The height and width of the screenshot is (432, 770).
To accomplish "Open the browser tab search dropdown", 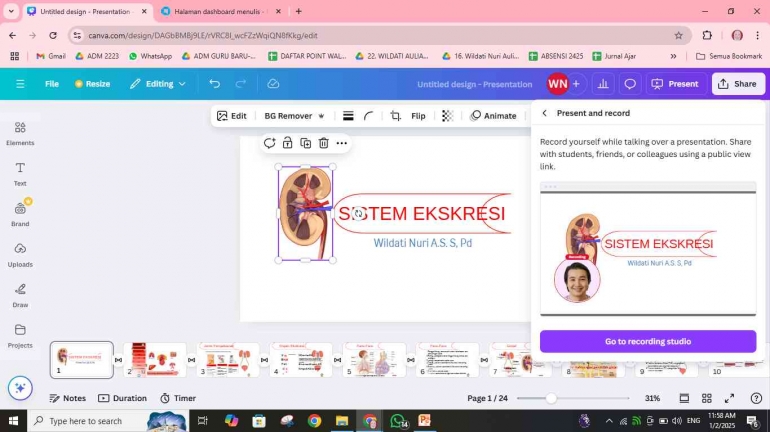I will click(11, 11).
